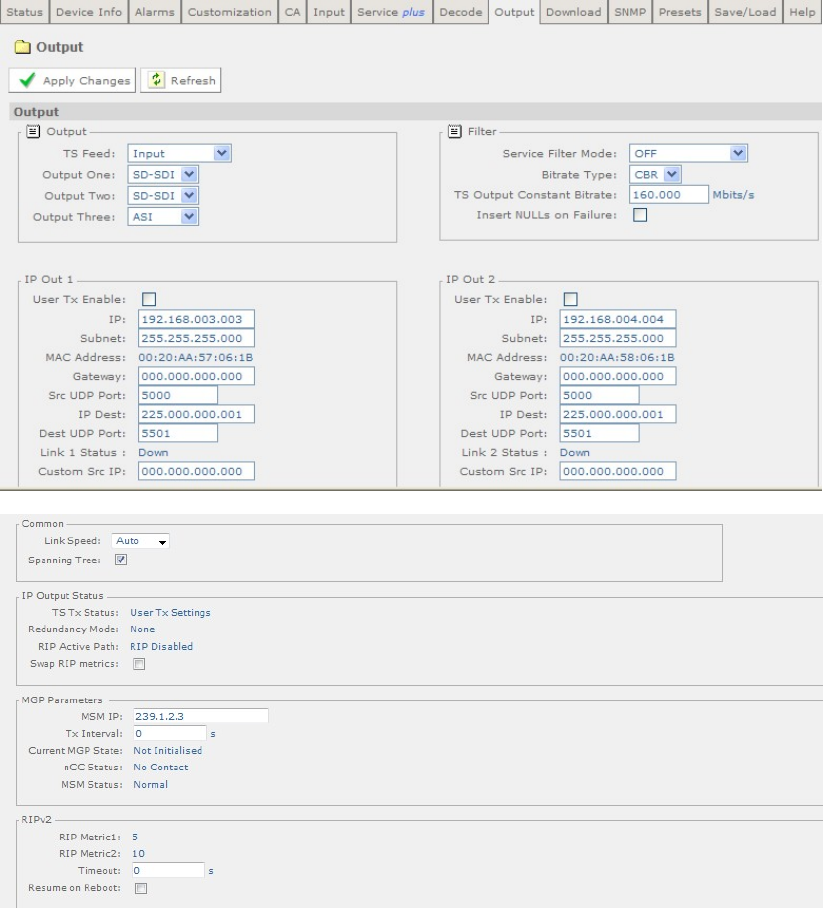Toggle Insert NULLs on Failure checkbox
The width and height of the screenshot is (823, 908).
pyautogui.click(x=640, y=215)
